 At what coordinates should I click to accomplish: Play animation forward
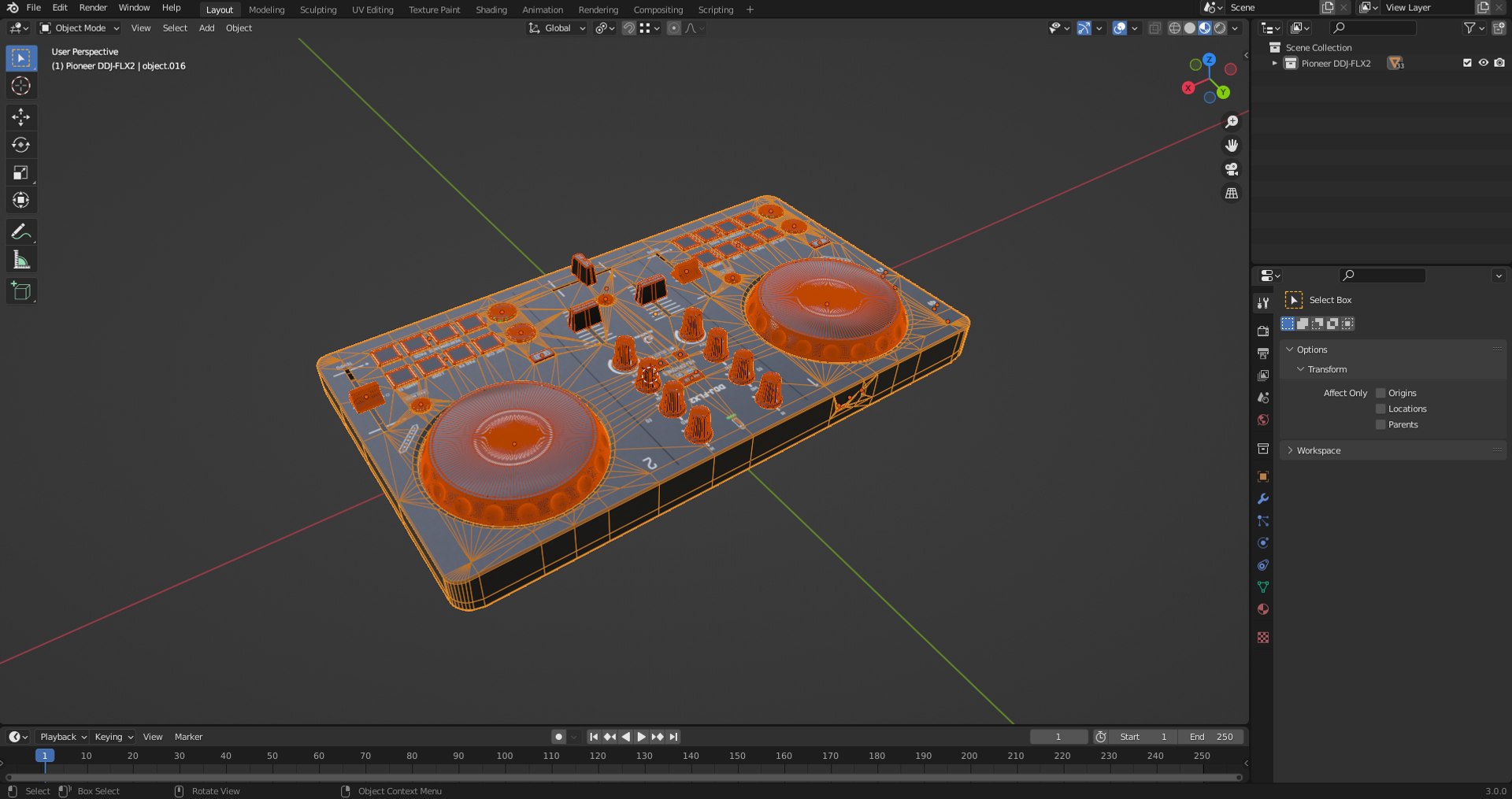(641, 737)
